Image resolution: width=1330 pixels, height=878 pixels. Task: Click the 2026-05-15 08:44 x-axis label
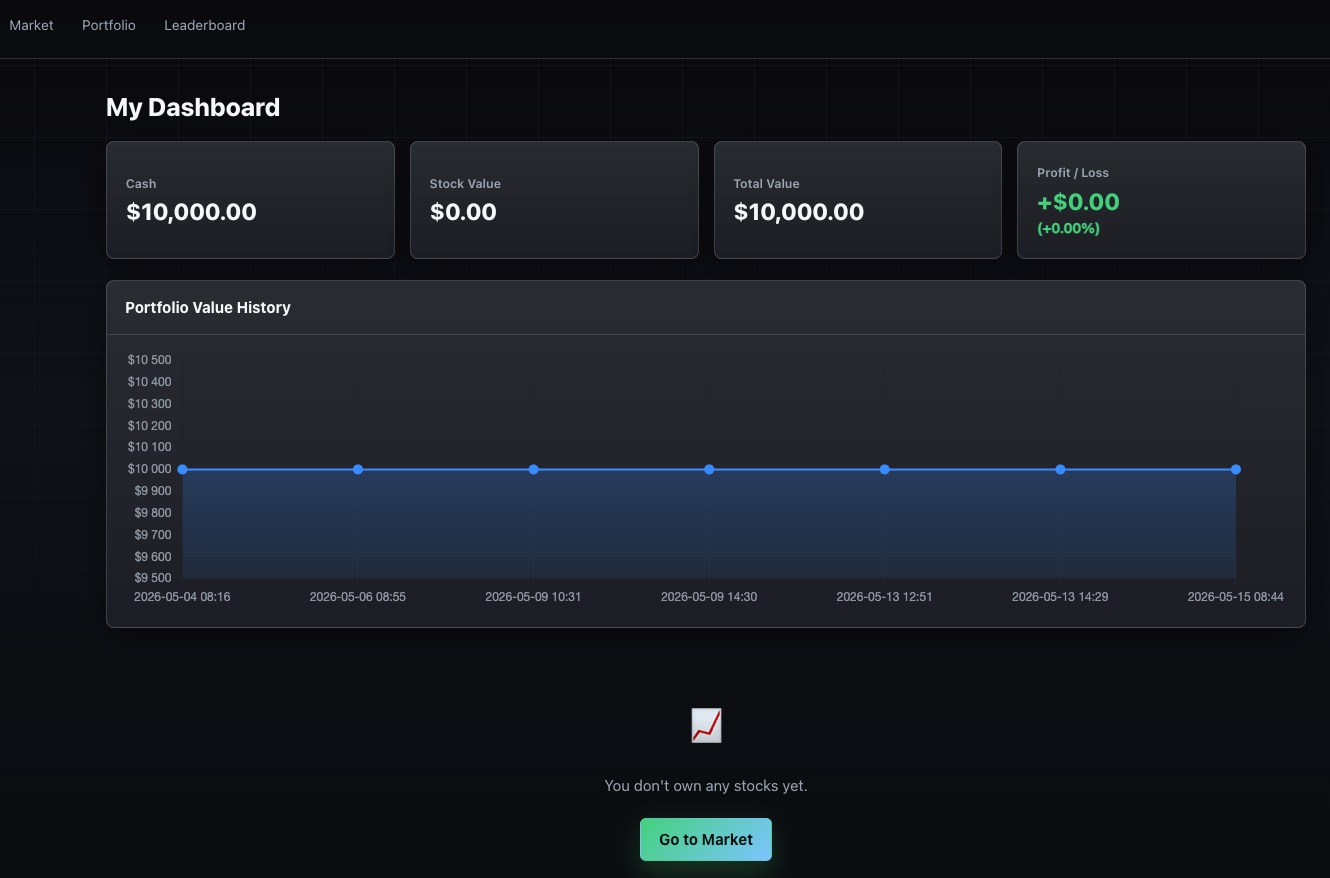(1235, 597)
